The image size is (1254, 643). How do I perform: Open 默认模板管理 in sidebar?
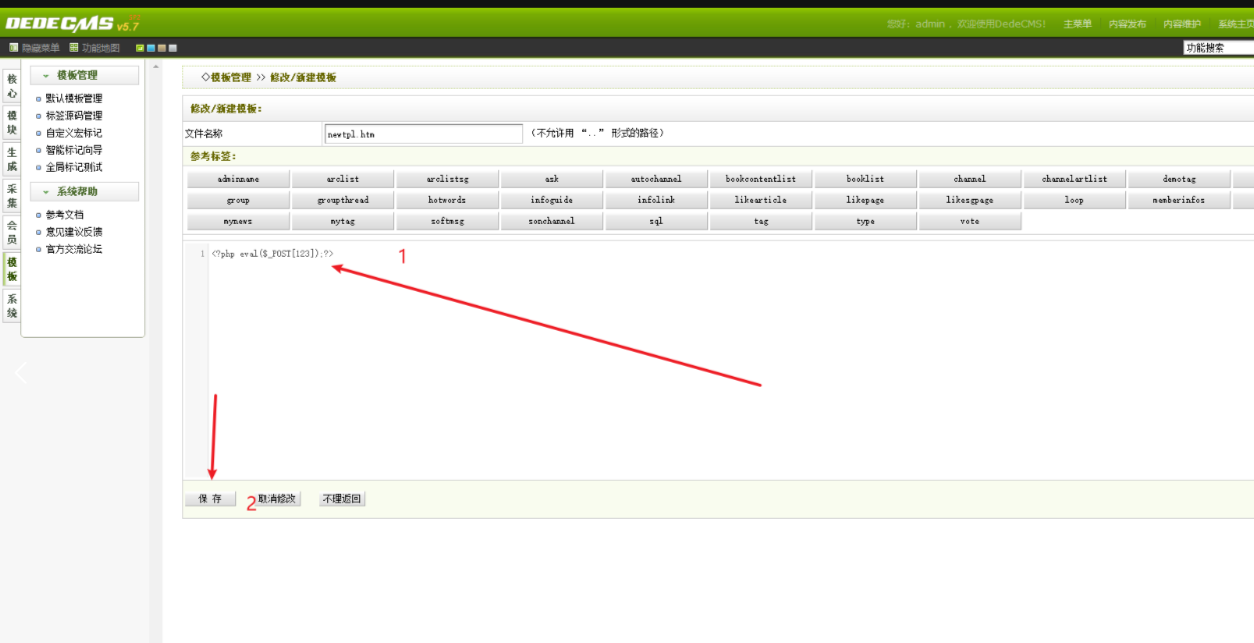pos(73,98)
